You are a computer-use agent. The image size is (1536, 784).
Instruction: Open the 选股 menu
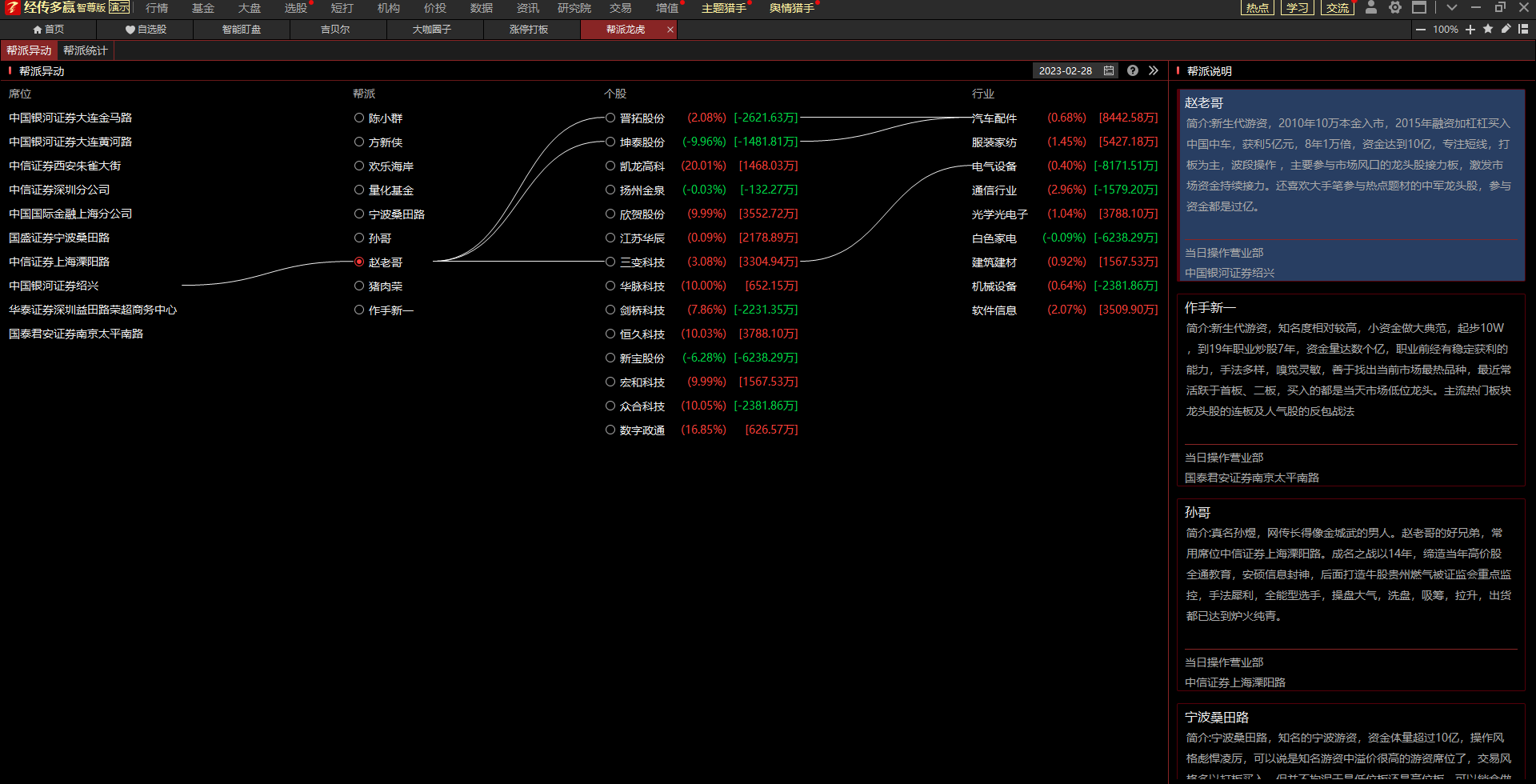(x=296, y=8)
